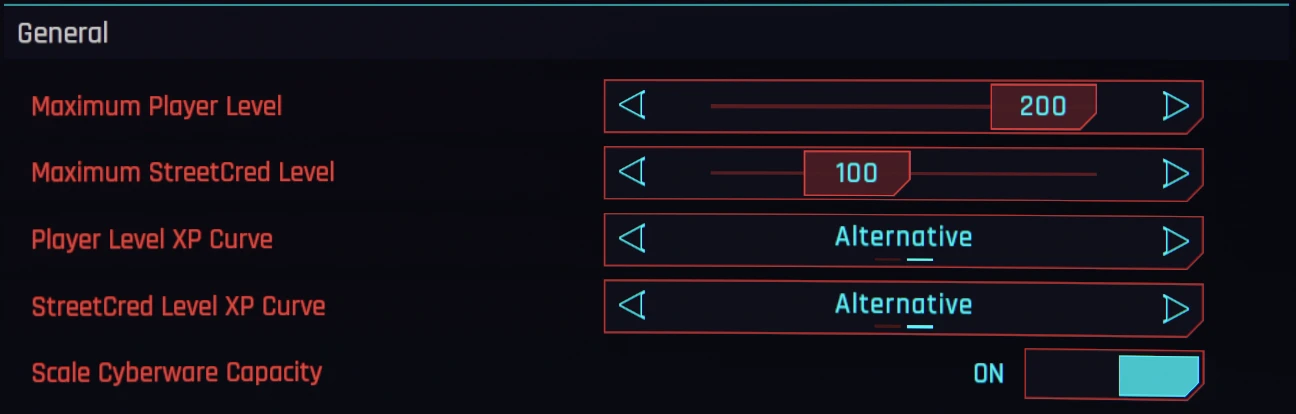Increase Maximum StreetCred Level with right arrow

tap(1176, 174)
